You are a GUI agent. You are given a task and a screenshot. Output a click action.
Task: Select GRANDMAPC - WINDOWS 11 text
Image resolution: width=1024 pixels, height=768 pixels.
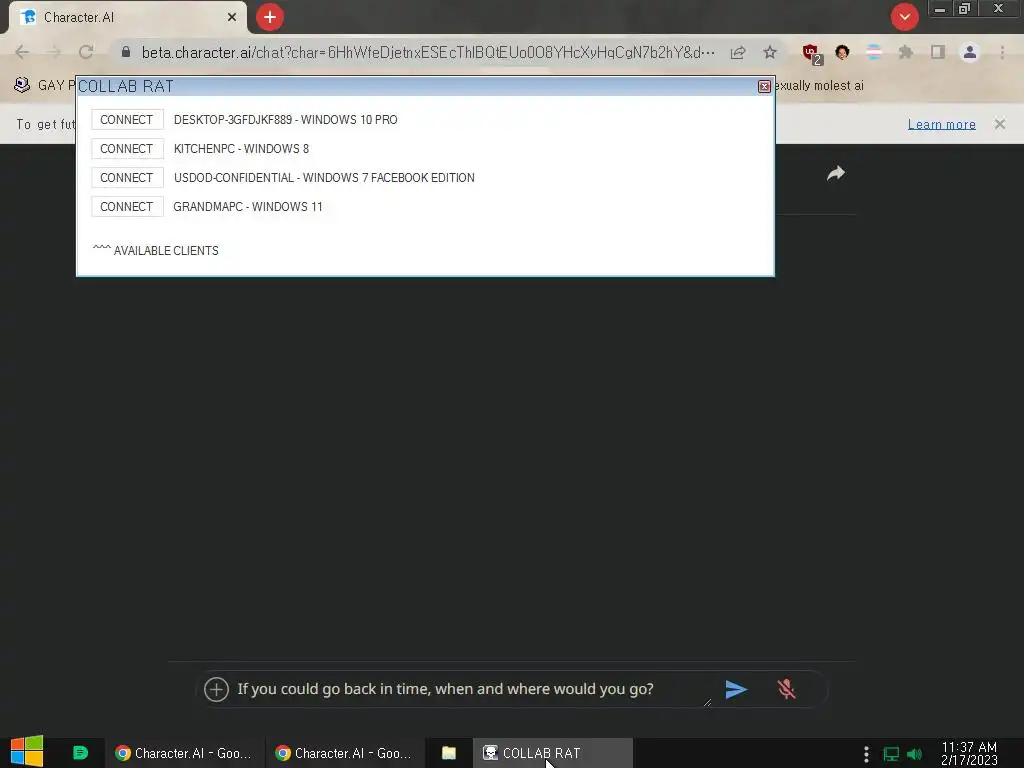[248, 206]
